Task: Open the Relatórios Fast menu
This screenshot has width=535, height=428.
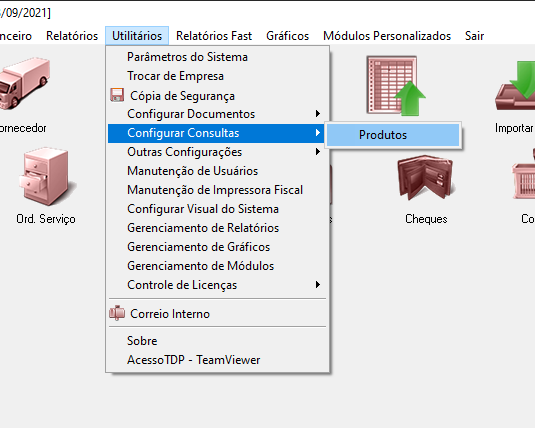Action: (x=214, y=36)
